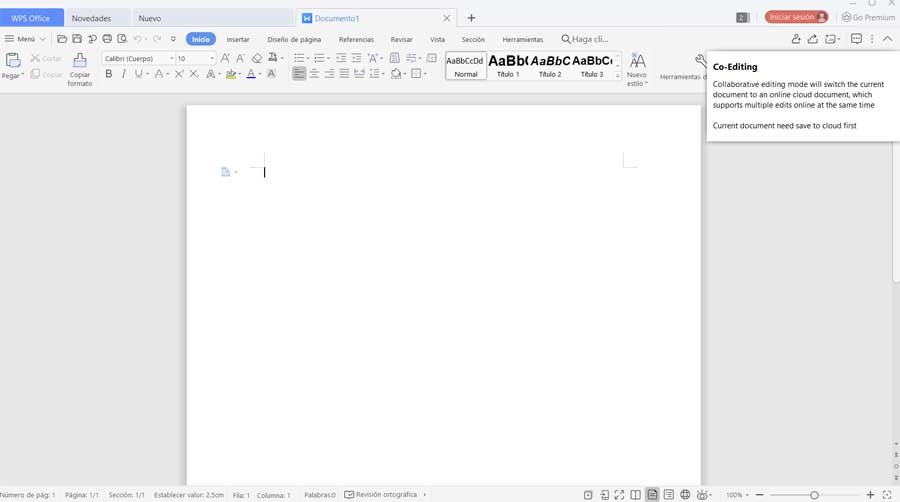
Task: Open the comments speech-bubble icon
Action: [856, 39]
